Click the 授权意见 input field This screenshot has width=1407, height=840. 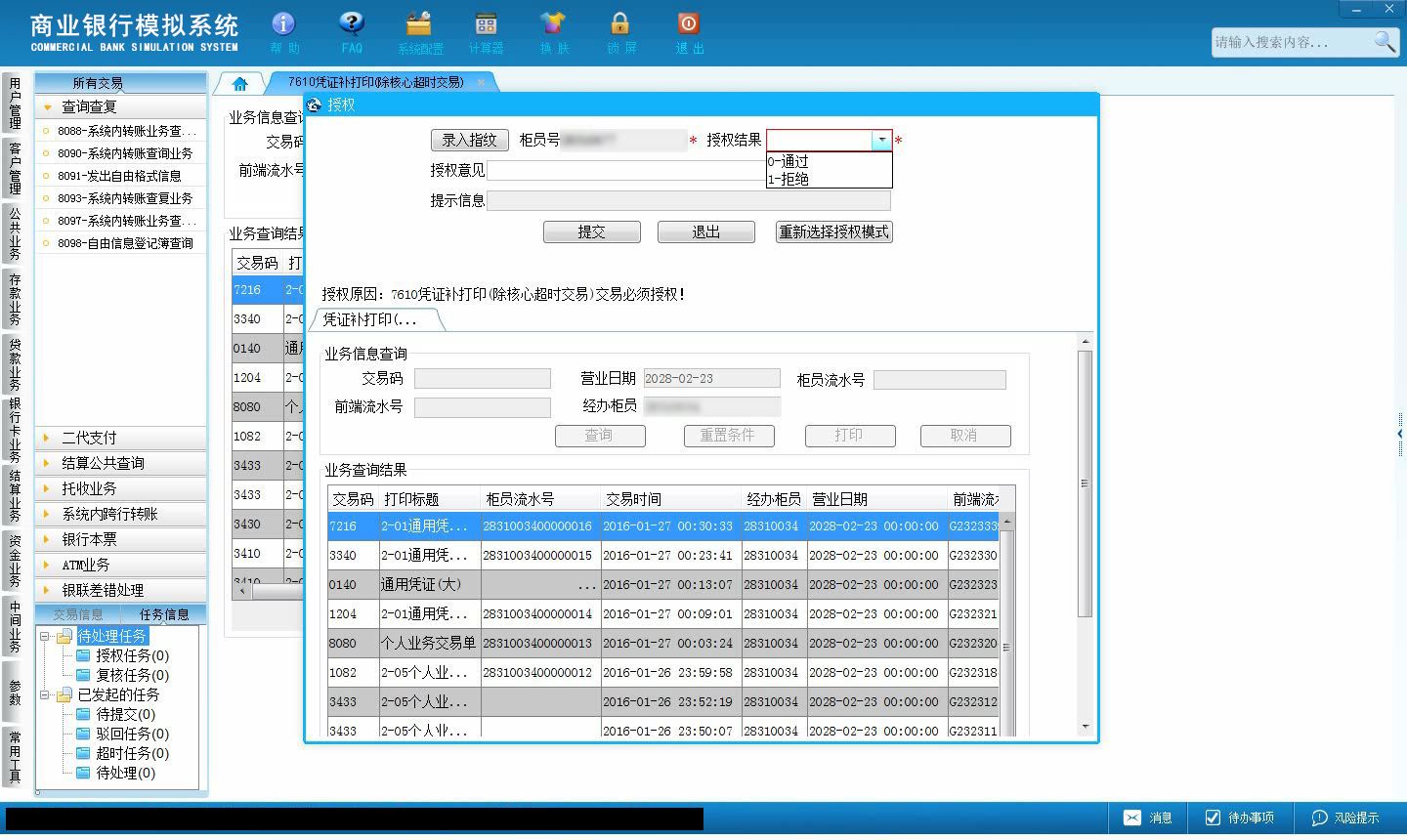(626, 170)
